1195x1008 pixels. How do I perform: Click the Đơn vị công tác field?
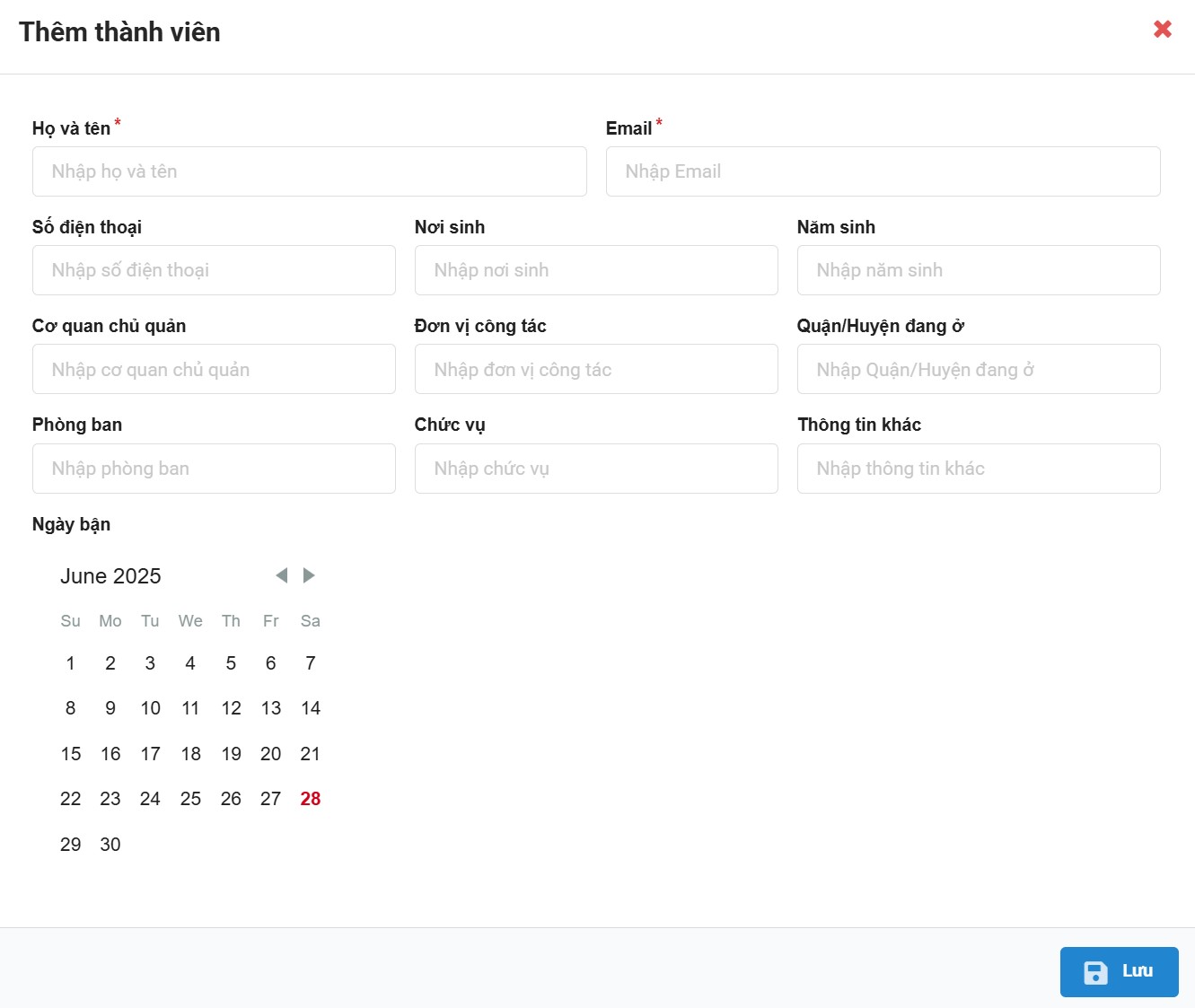coord(596,369)
